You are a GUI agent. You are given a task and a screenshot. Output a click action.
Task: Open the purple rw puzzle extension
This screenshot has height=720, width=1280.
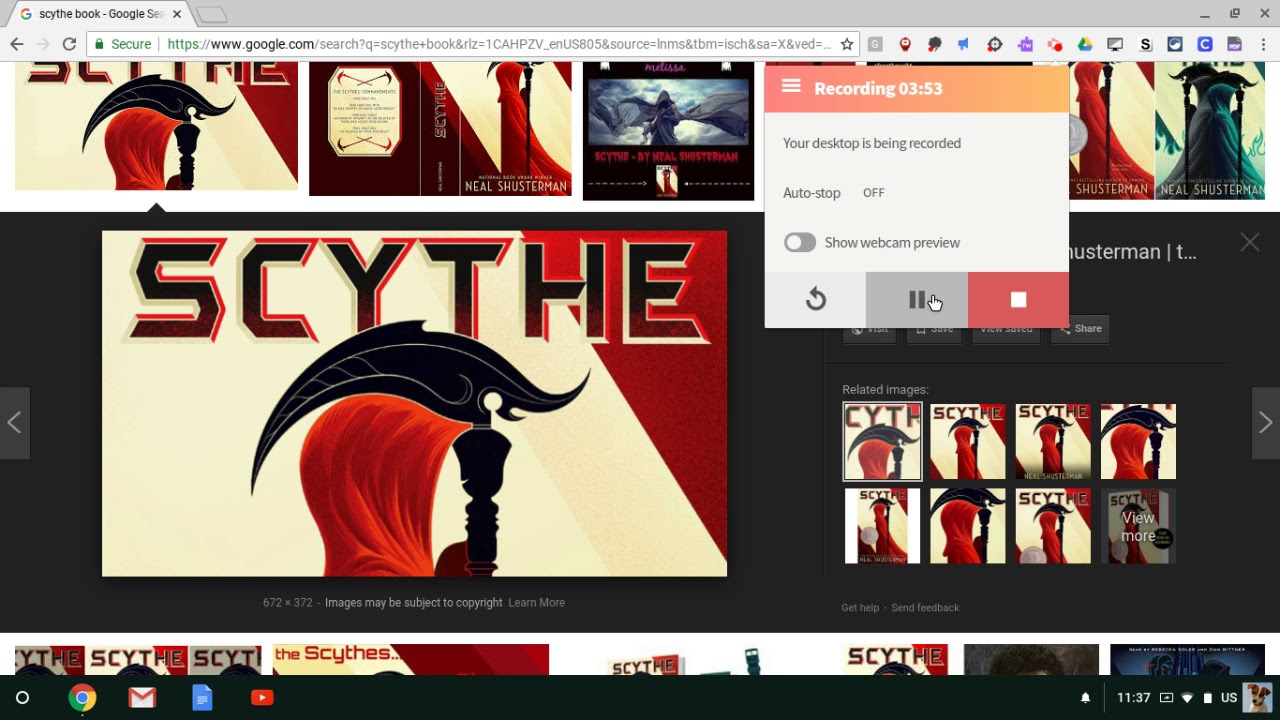pos(1025,44)
